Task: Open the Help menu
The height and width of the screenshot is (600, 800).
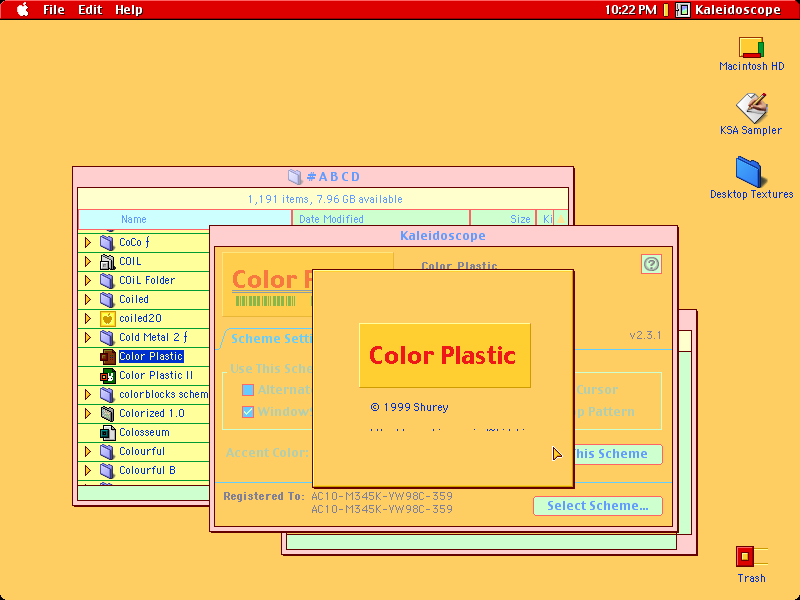Action: pos(129,10)
